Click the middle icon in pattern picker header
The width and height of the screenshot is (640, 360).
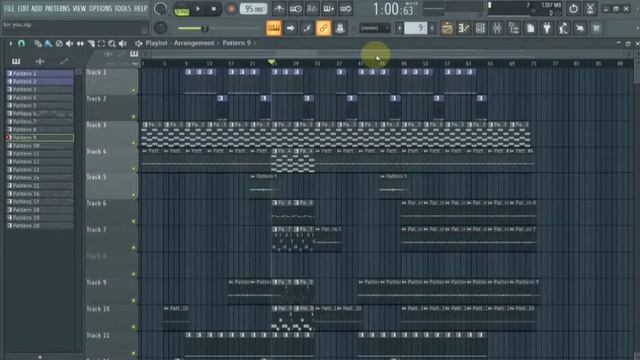coord(40,61)
